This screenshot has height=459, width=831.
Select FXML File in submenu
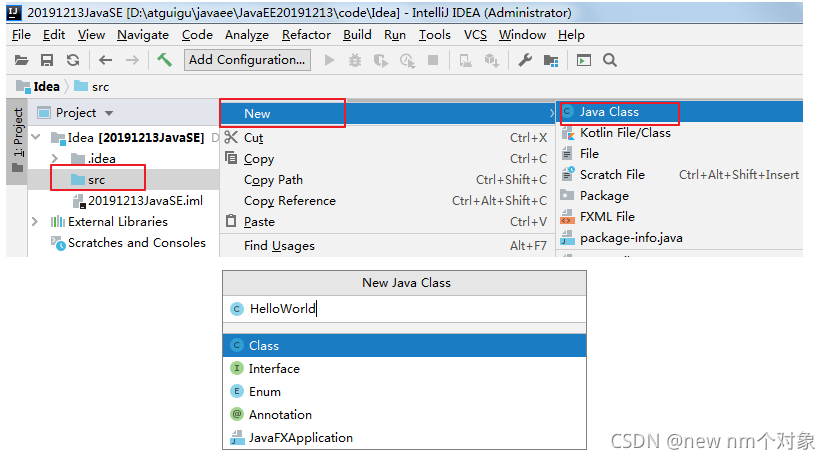680,217
